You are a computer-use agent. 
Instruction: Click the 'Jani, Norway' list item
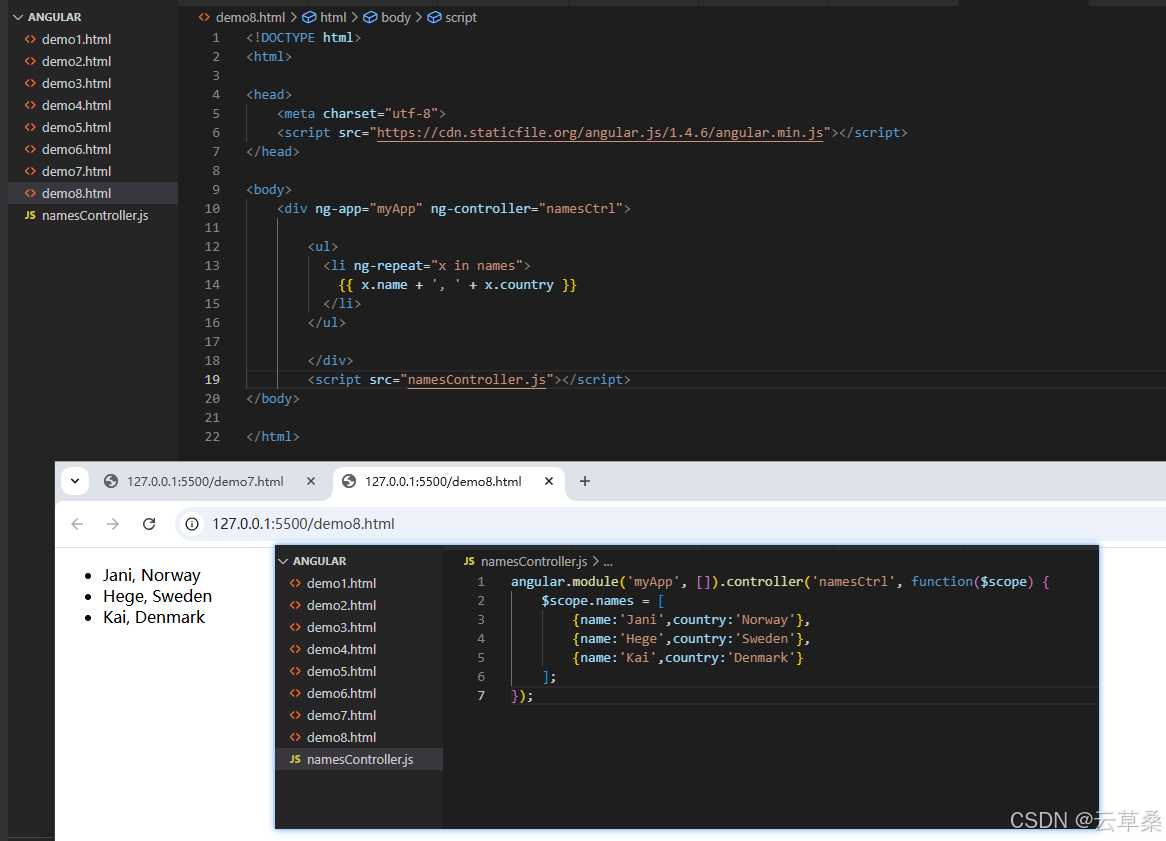click(152, 576)
